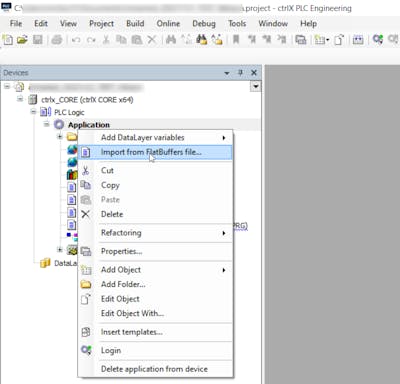400x384 pixels.
Task: Expand the Task Configuration node near bottom
Action: point(60,249)
